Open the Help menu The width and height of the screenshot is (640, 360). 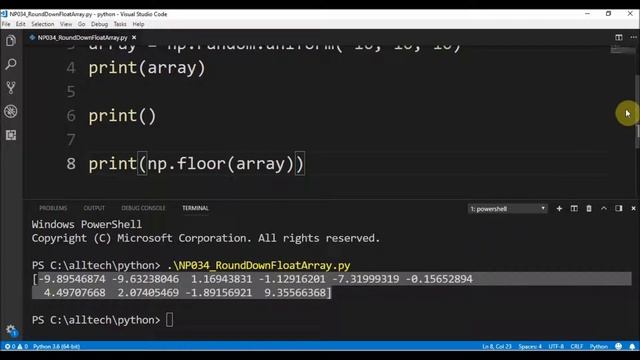[138, 24]
